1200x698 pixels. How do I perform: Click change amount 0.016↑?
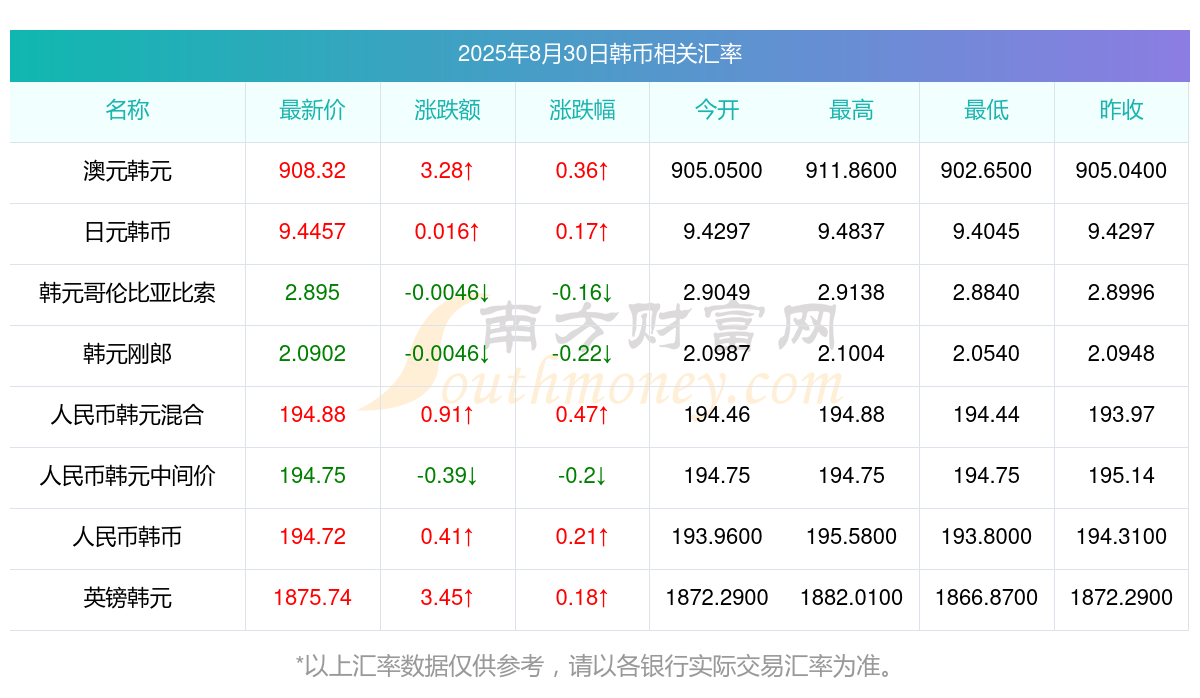point(448,232)
